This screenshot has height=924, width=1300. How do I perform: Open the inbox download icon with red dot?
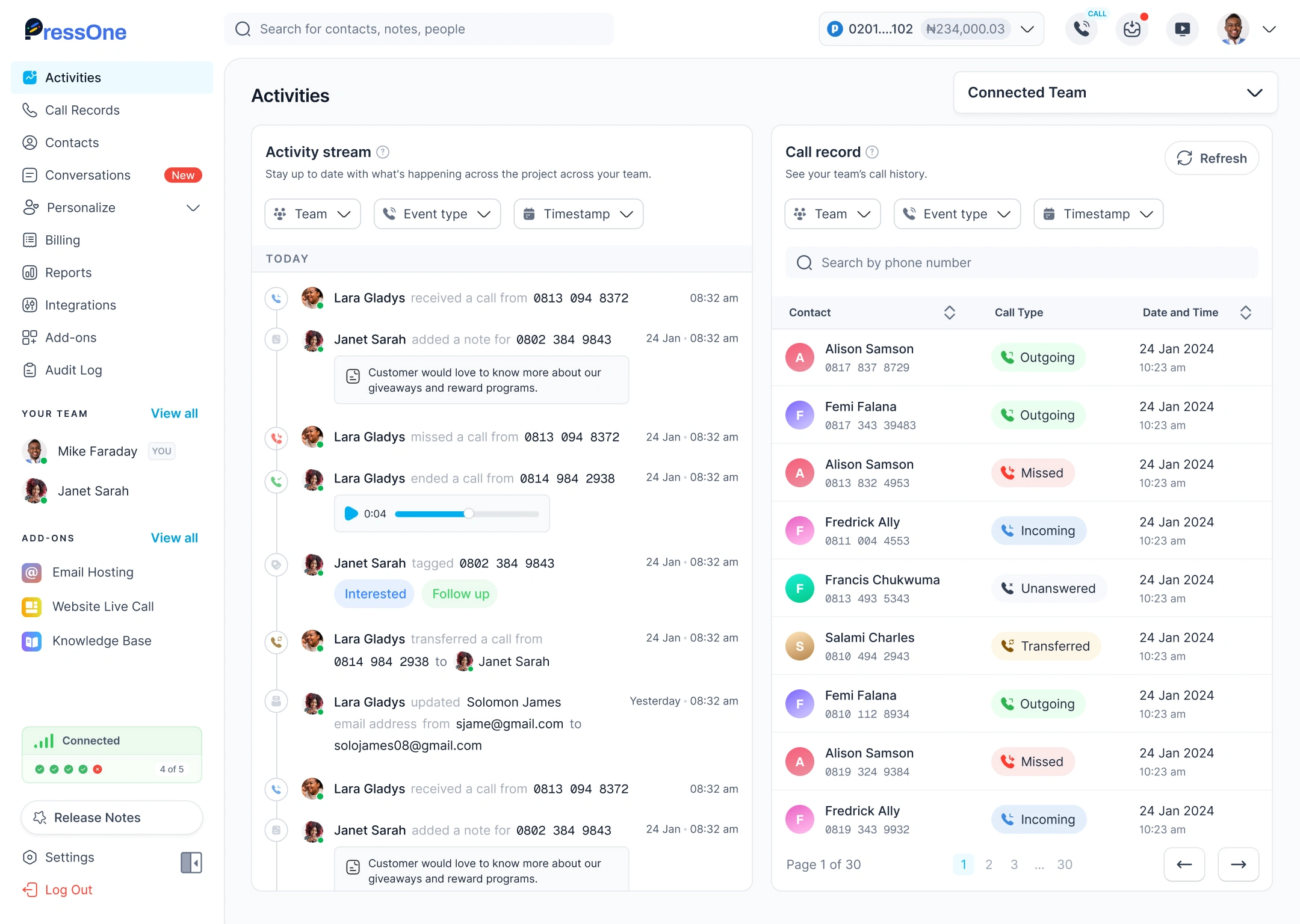pos(1132,29)
